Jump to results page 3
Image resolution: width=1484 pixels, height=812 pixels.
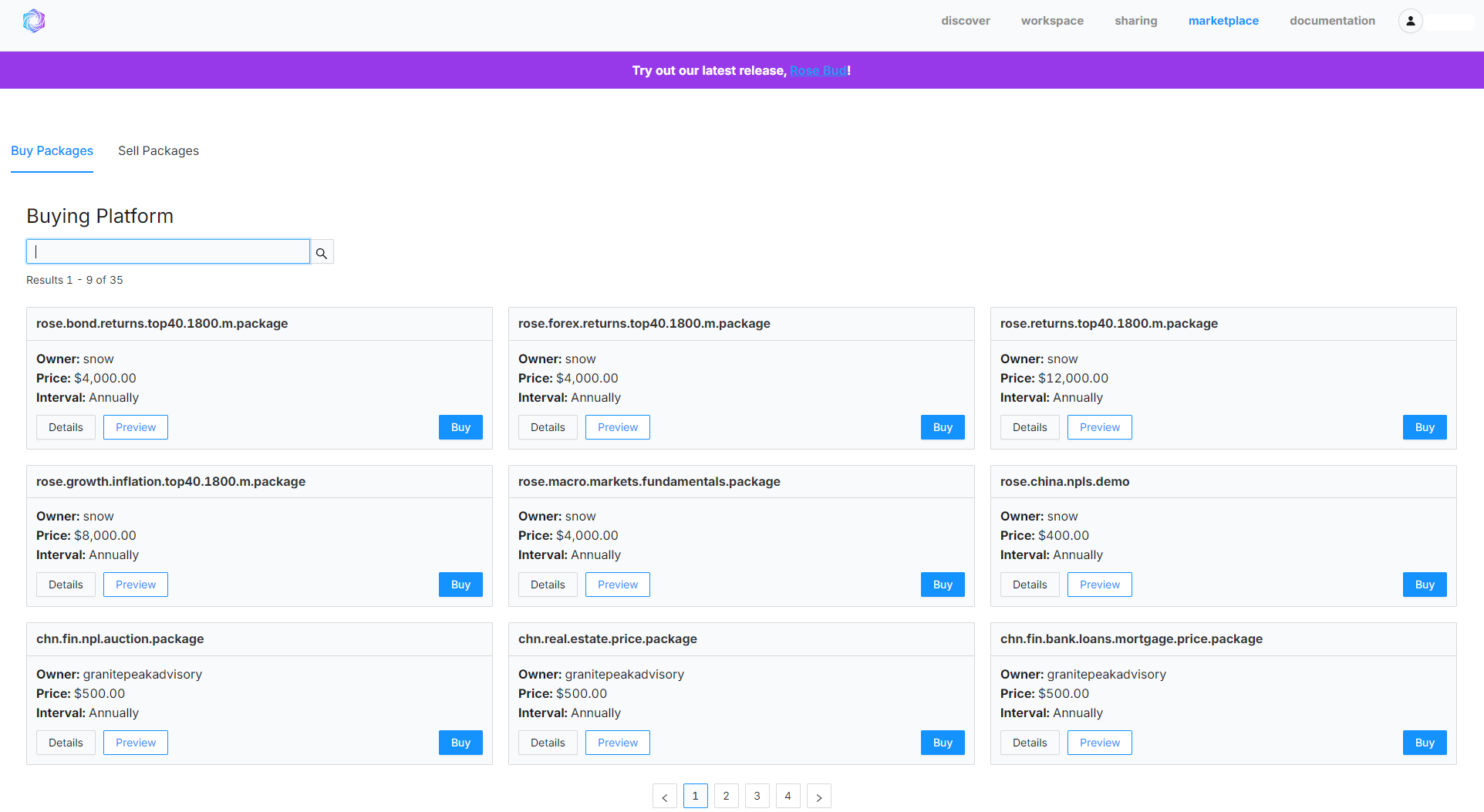[757, 797]
